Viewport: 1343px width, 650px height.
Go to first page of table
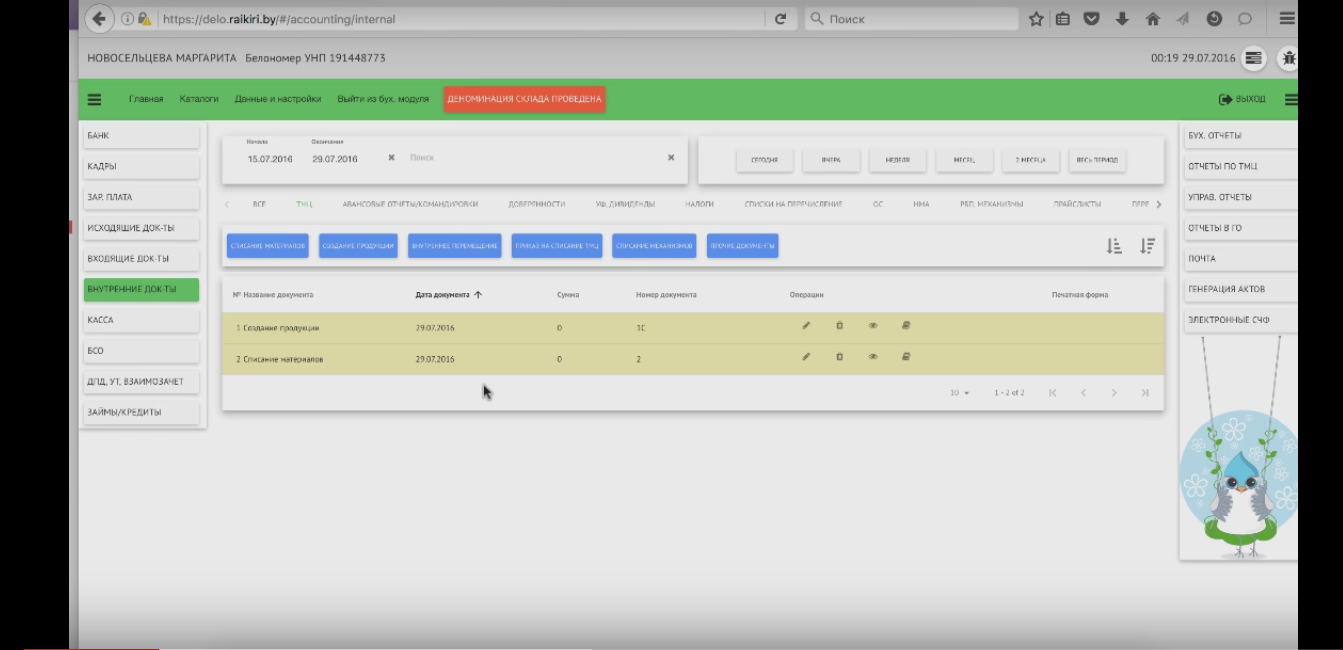coord(1052,393)
